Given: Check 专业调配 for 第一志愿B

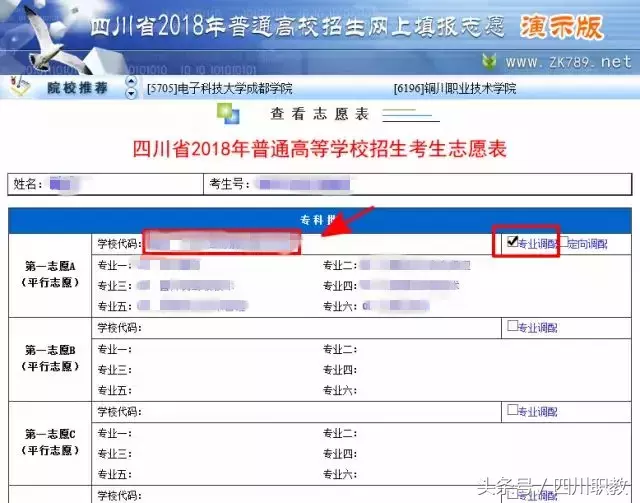Looking at the screenshot, I should pyautogui.click(x=512, y=325).
